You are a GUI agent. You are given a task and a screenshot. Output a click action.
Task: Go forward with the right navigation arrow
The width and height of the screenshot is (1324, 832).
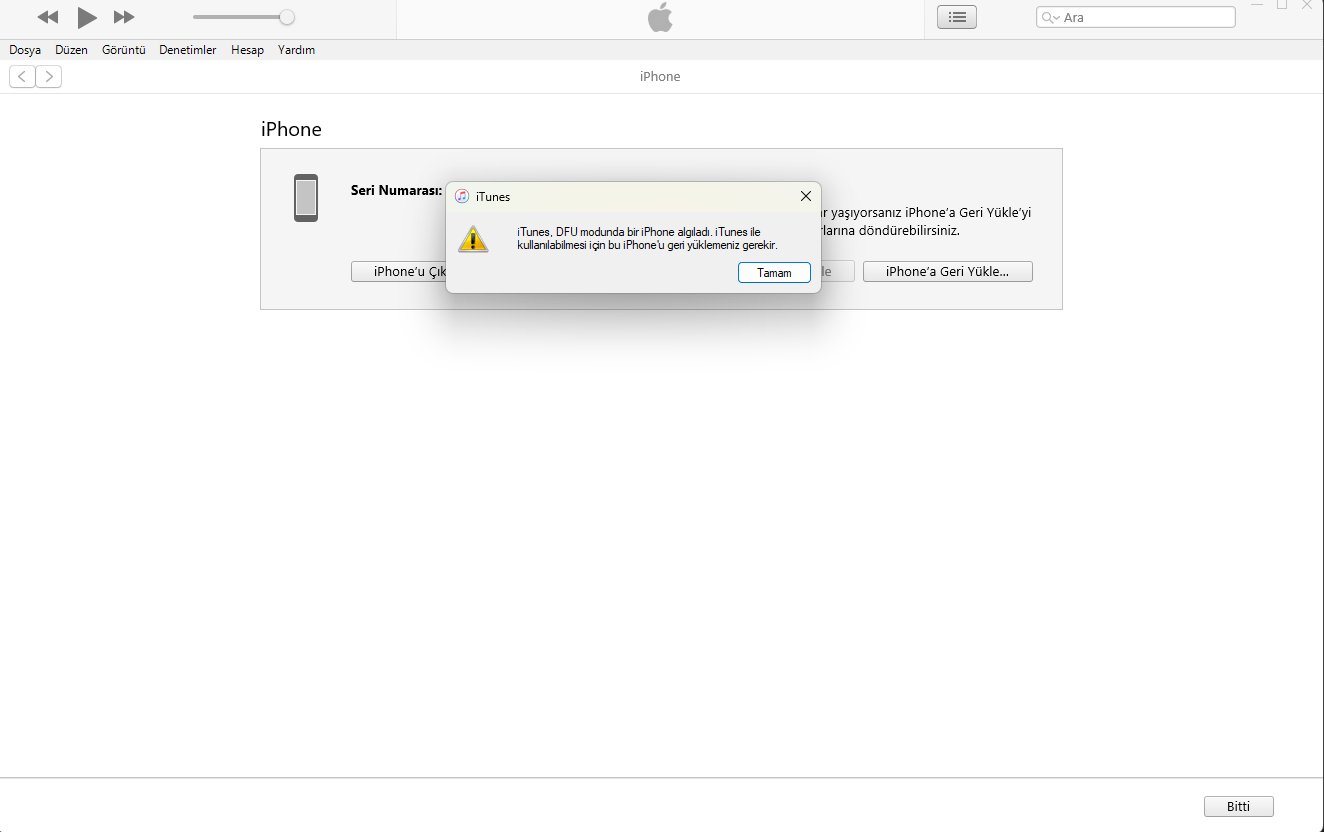click(49, 77)
